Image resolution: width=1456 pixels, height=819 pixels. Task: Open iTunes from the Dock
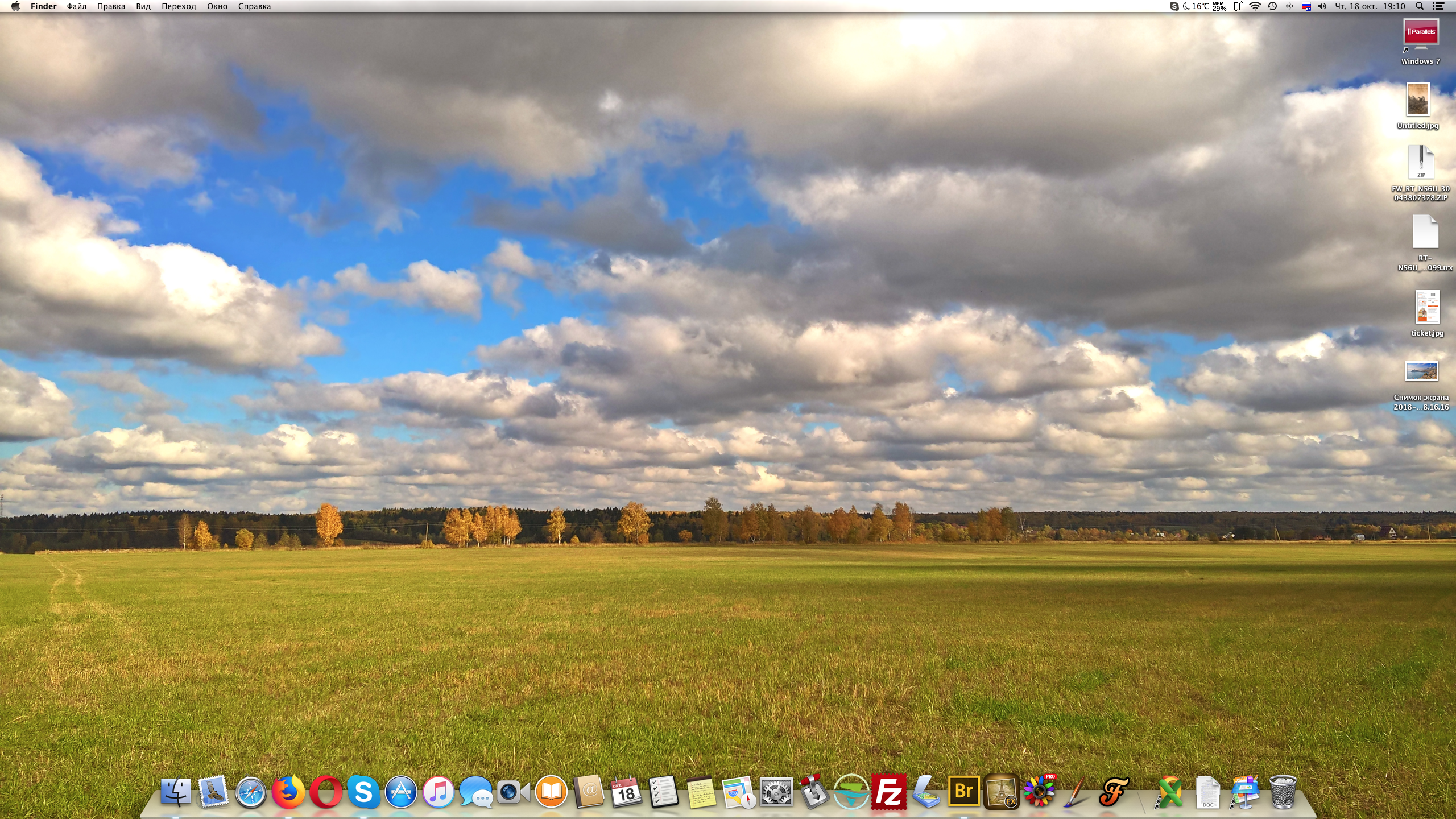point(439,792)
